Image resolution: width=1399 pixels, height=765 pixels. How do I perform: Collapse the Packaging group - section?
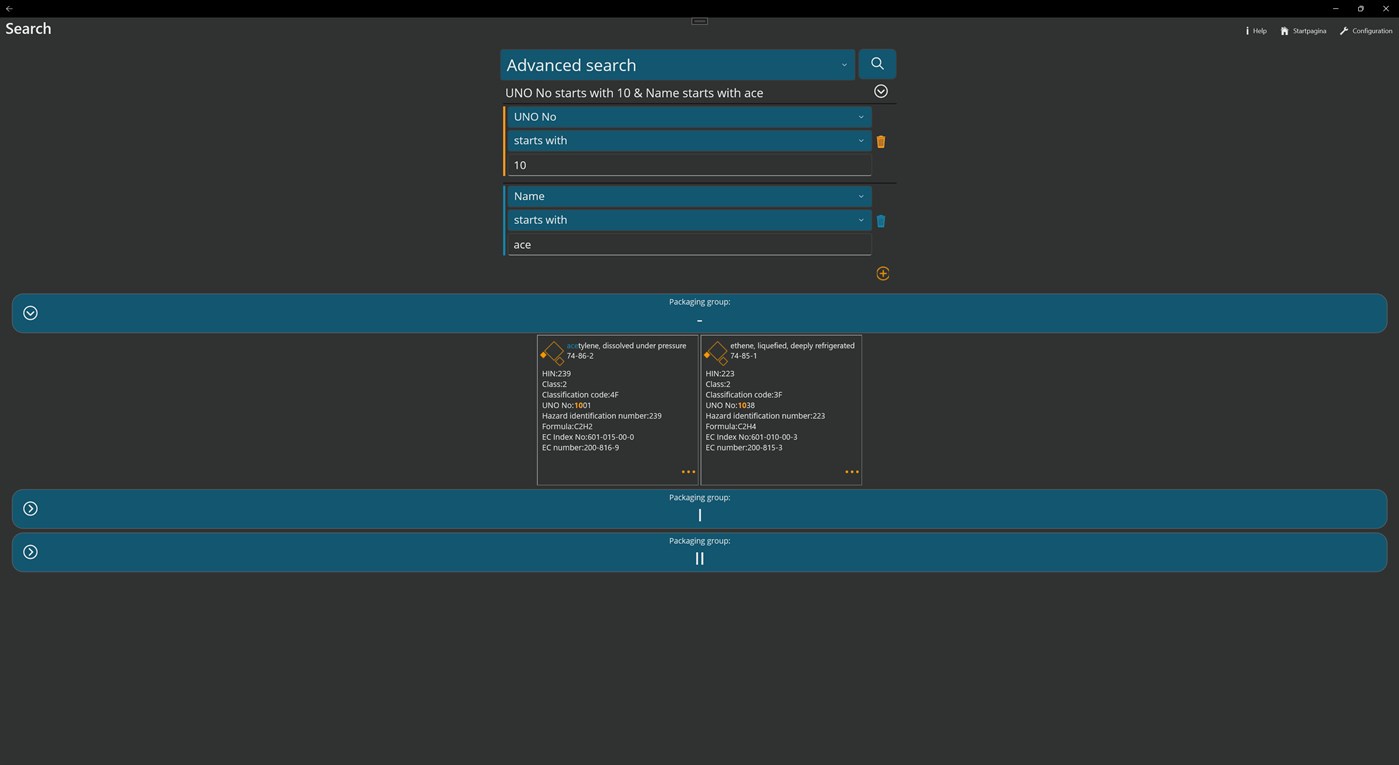tap(30, 313)
